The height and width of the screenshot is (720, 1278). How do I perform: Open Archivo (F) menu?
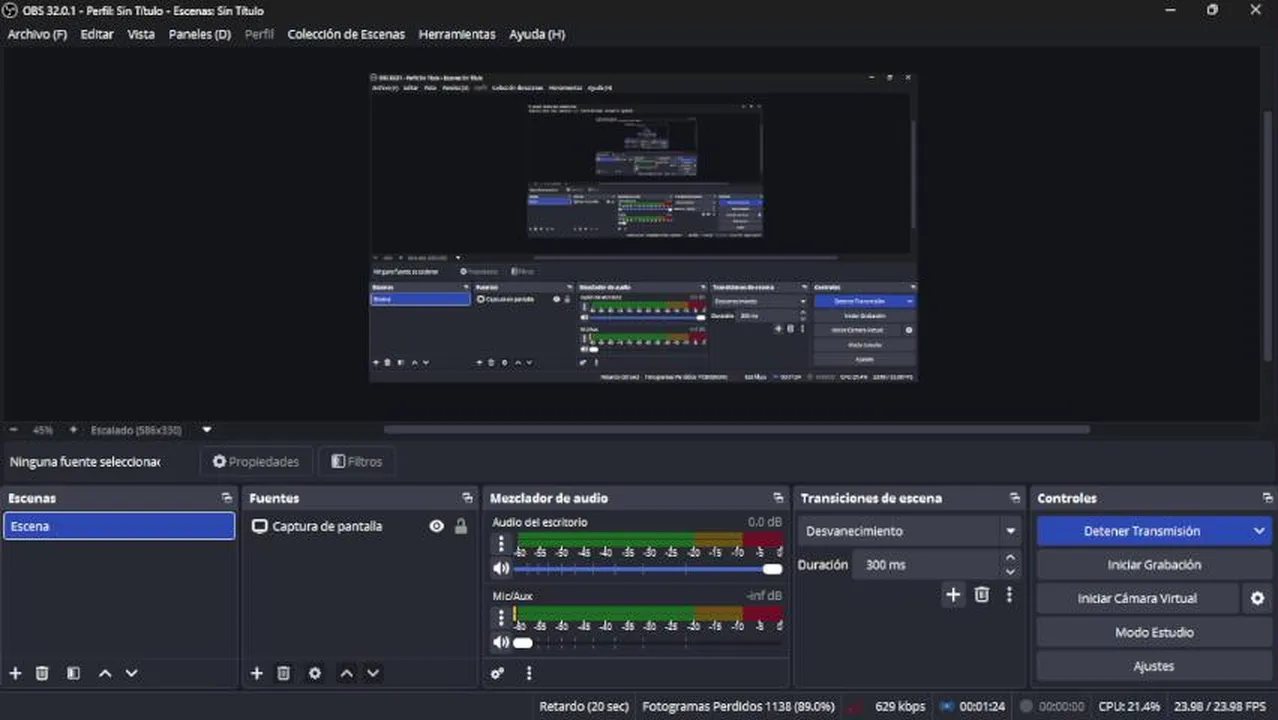[x=37, y=34]
